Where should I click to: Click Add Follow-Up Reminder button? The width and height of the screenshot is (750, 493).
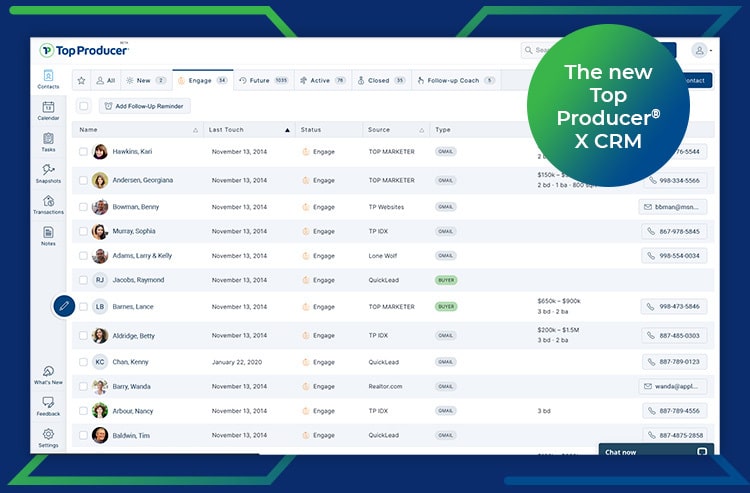[144, 106]
